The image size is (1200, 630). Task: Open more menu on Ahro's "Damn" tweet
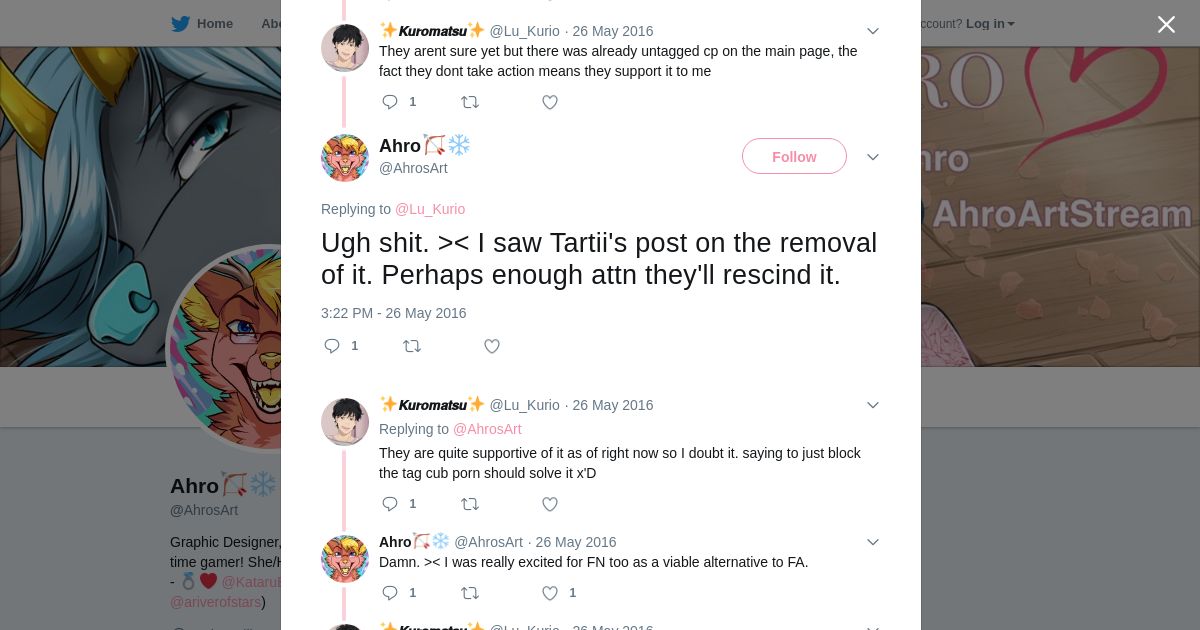point(872,542)
